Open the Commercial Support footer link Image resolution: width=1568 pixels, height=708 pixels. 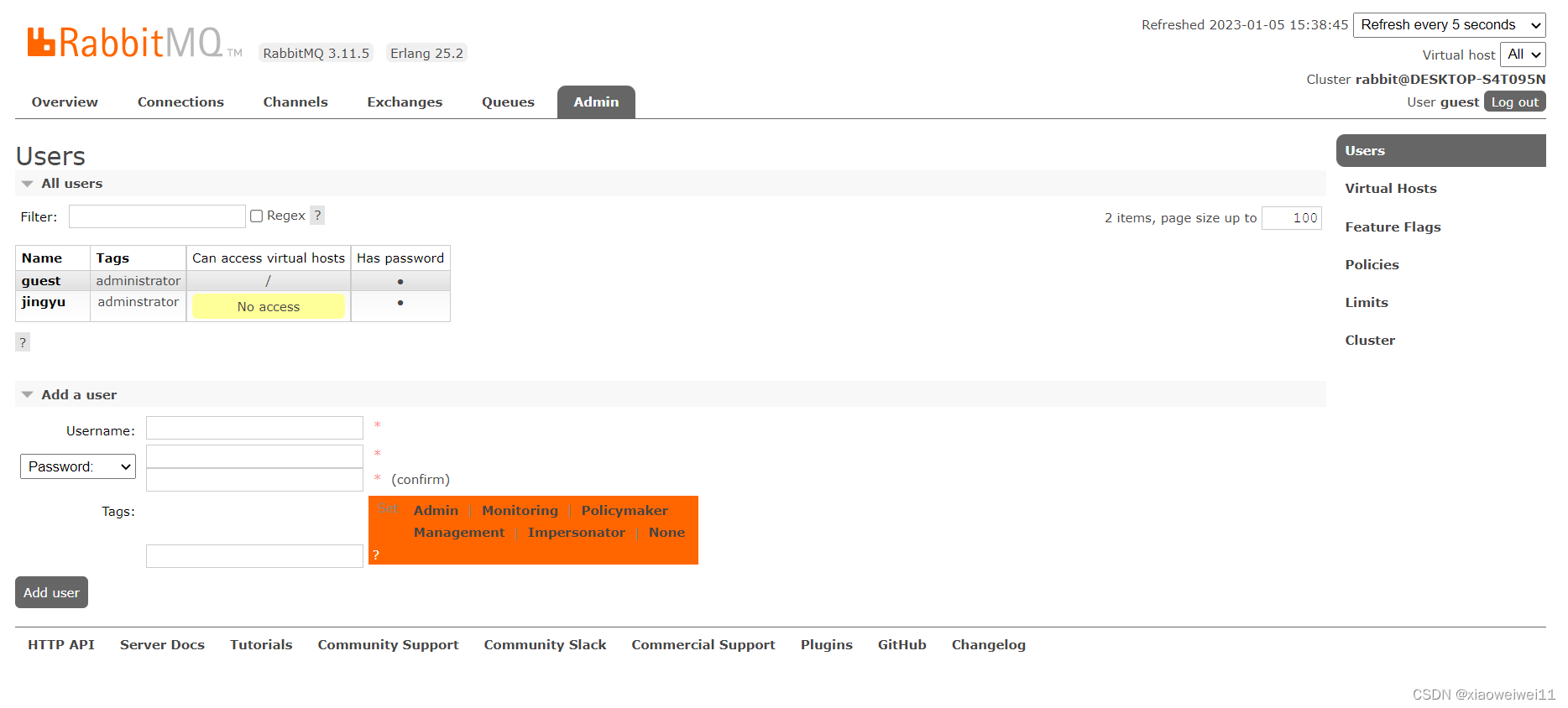click(x=703, y=645)
